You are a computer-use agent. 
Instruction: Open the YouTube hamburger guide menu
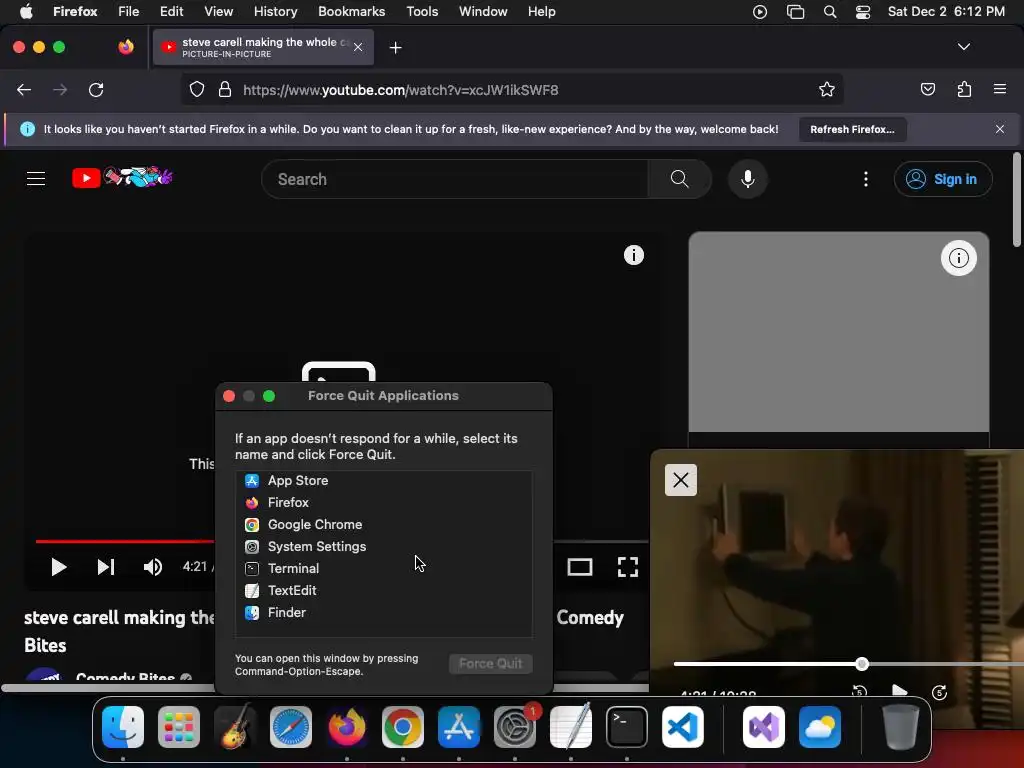(36, 178)
